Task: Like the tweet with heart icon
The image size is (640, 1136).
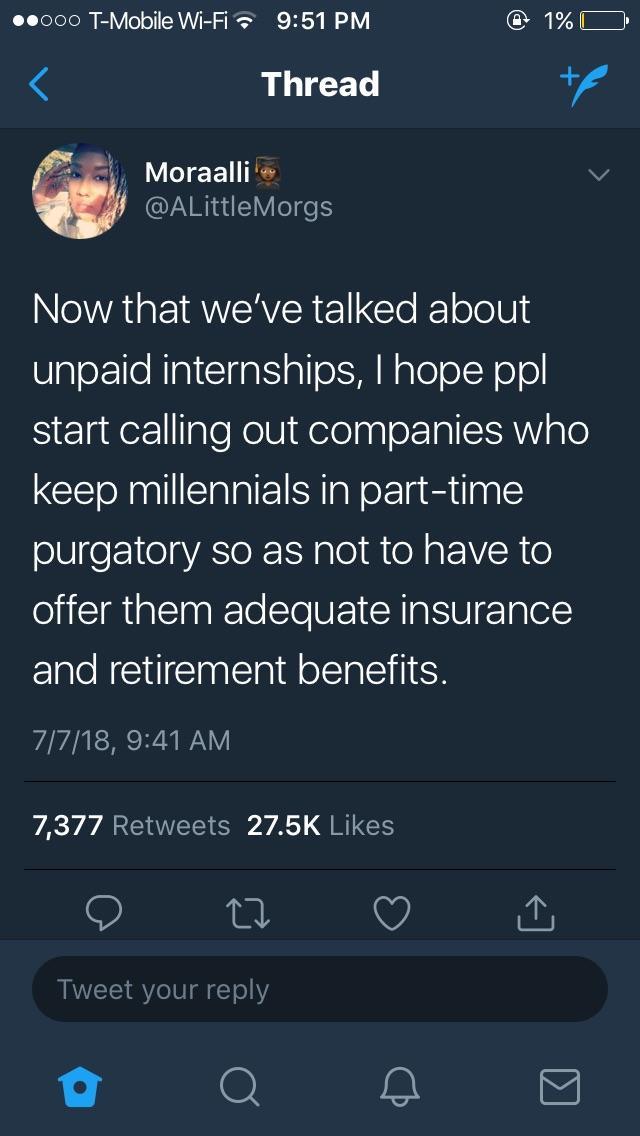Action: click(x=390, y=911)
